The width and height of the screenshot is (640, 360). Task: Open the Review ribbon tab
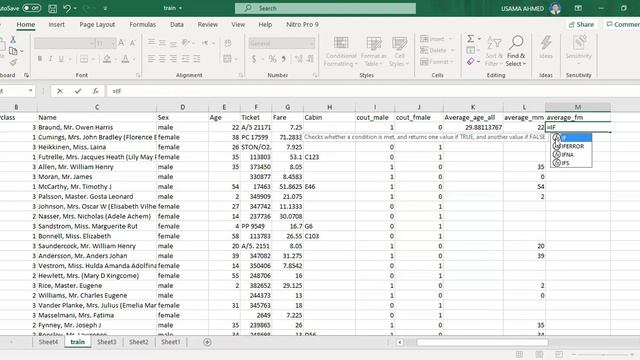point(207,24)
